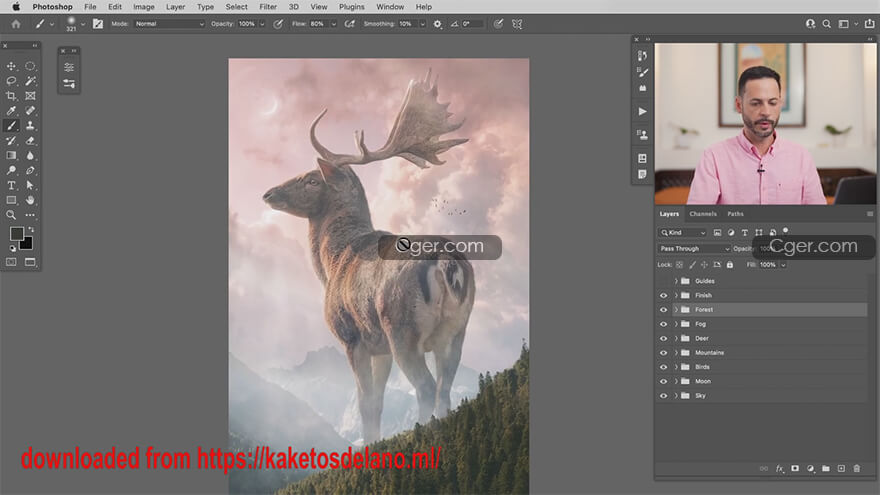This screenshot has width=880, height=495.
Task: Select the Elliptical Marquee tool
Action: 30,66
